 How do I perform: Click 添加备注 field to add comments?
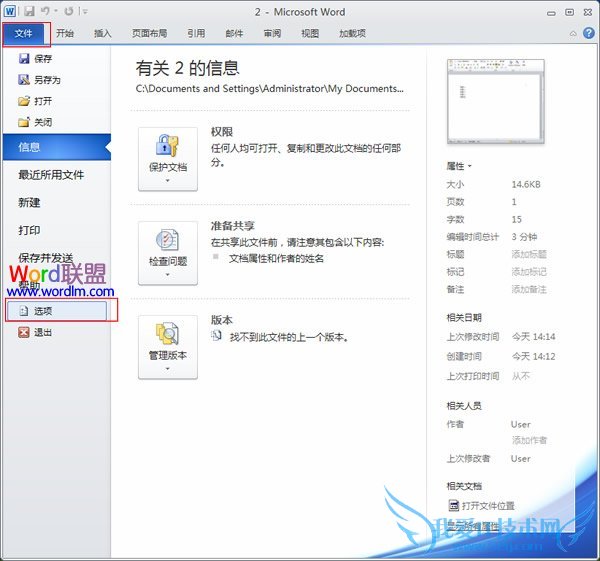[529, 289]
